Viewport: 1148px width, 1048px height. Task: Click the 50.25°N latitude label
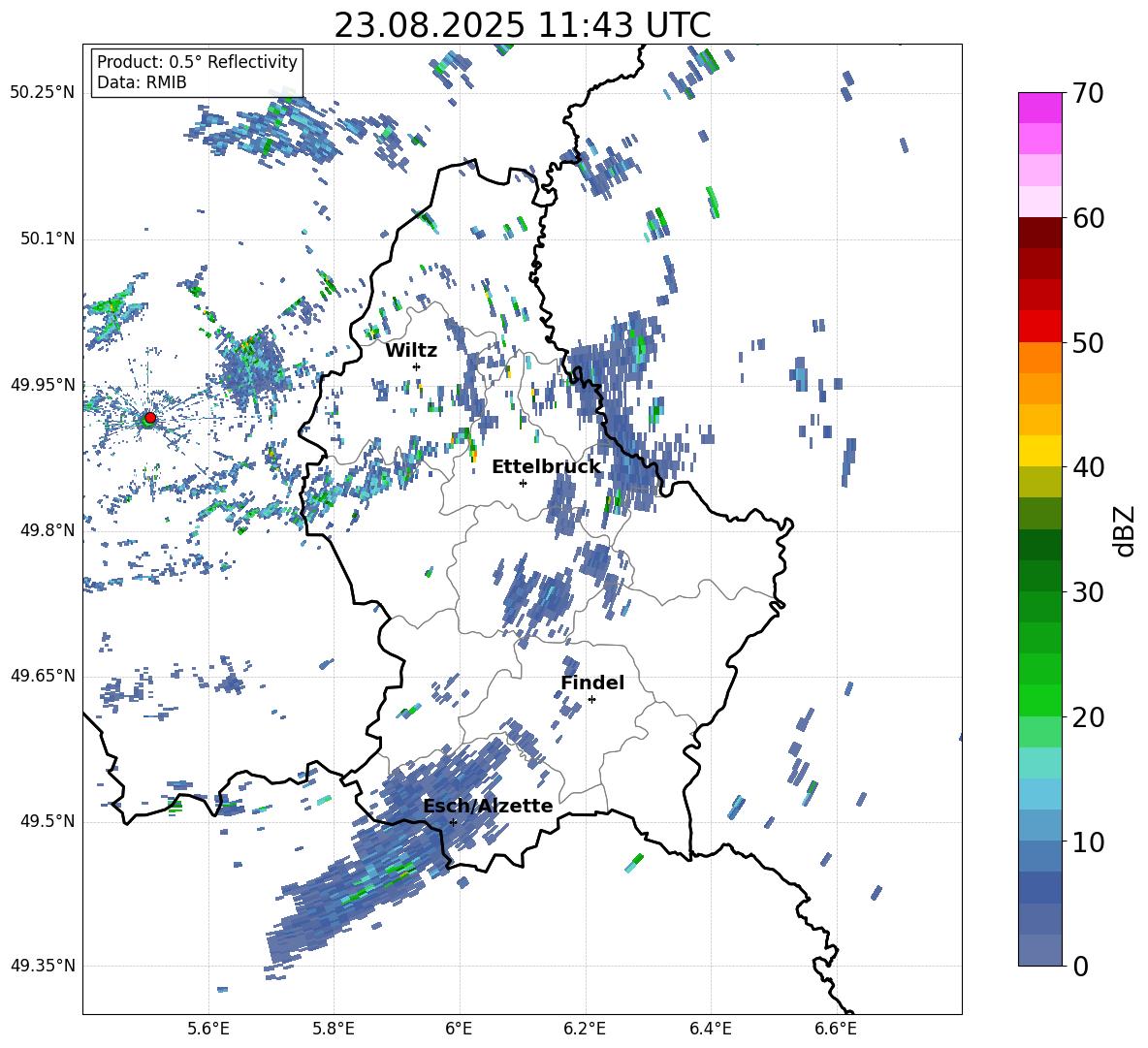coord(43,93)
